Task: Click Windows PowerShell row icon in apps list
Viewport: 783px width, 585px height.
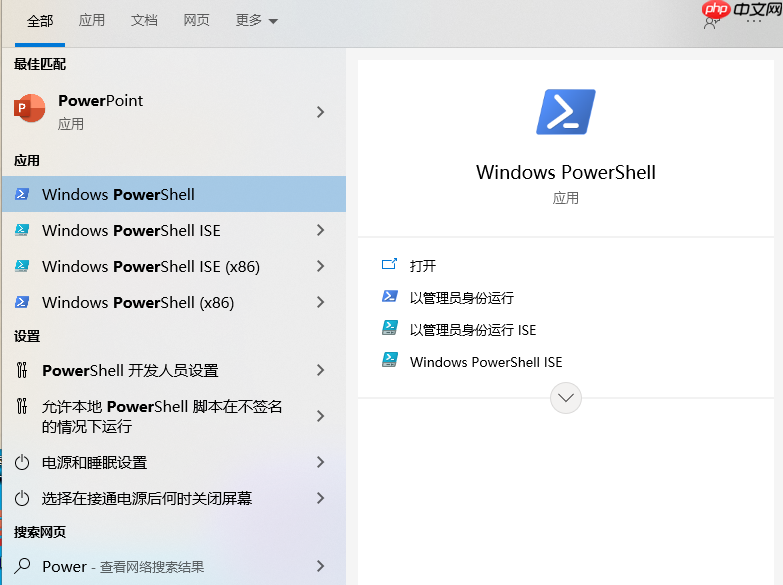Action: (22, 194)
